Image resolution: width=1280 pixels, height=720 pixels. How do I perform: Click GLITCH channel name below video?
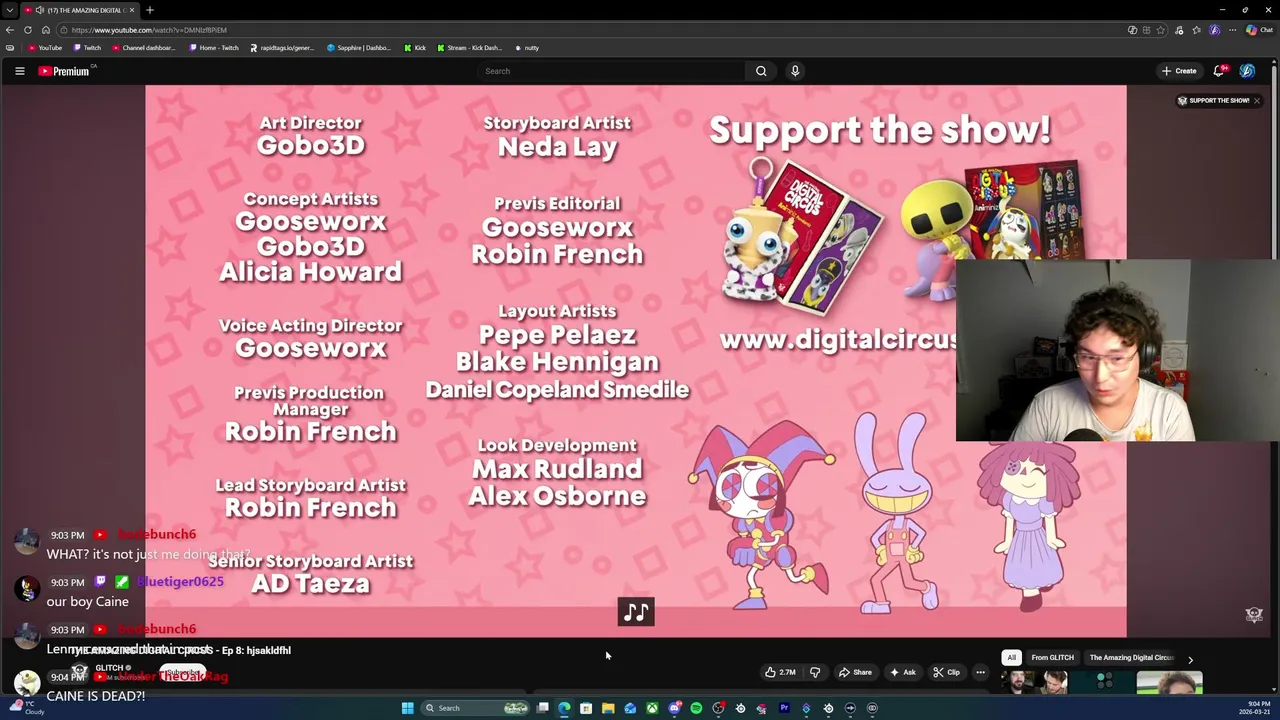click(x=110, y=668)
